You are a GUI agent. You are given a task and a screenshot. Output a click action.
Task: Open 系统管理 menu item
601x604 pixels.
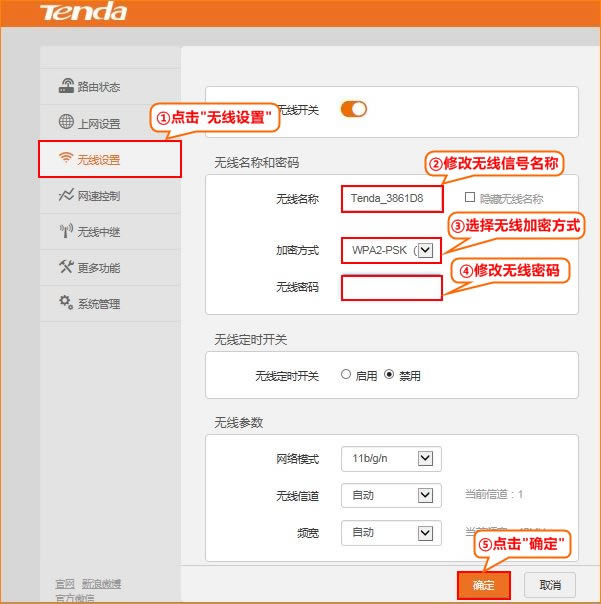[110, 304]
